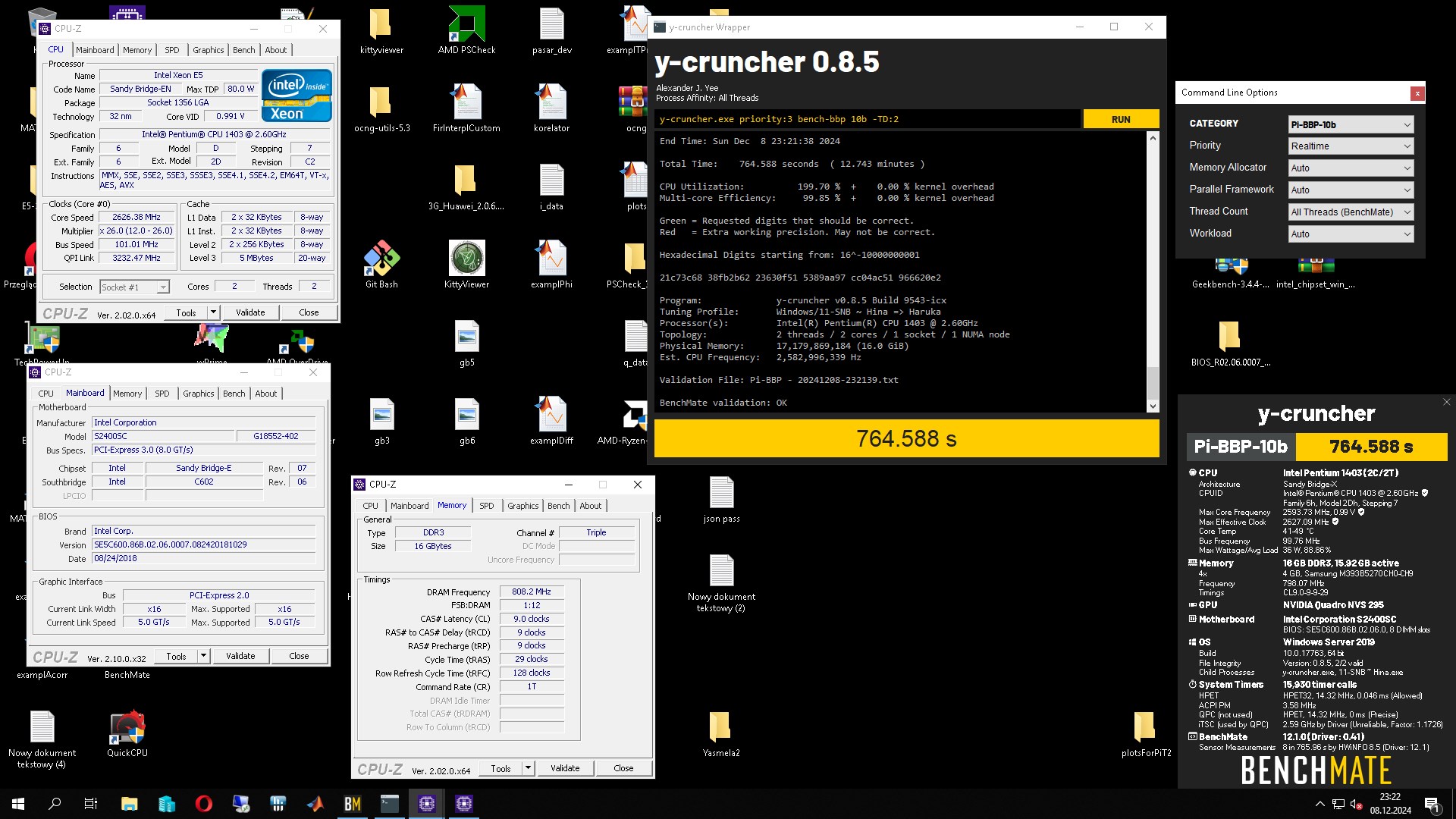Open the notification center icon
This screenshot has width=1456, height=819.
pyautogui.click(x=1432, y=804)
